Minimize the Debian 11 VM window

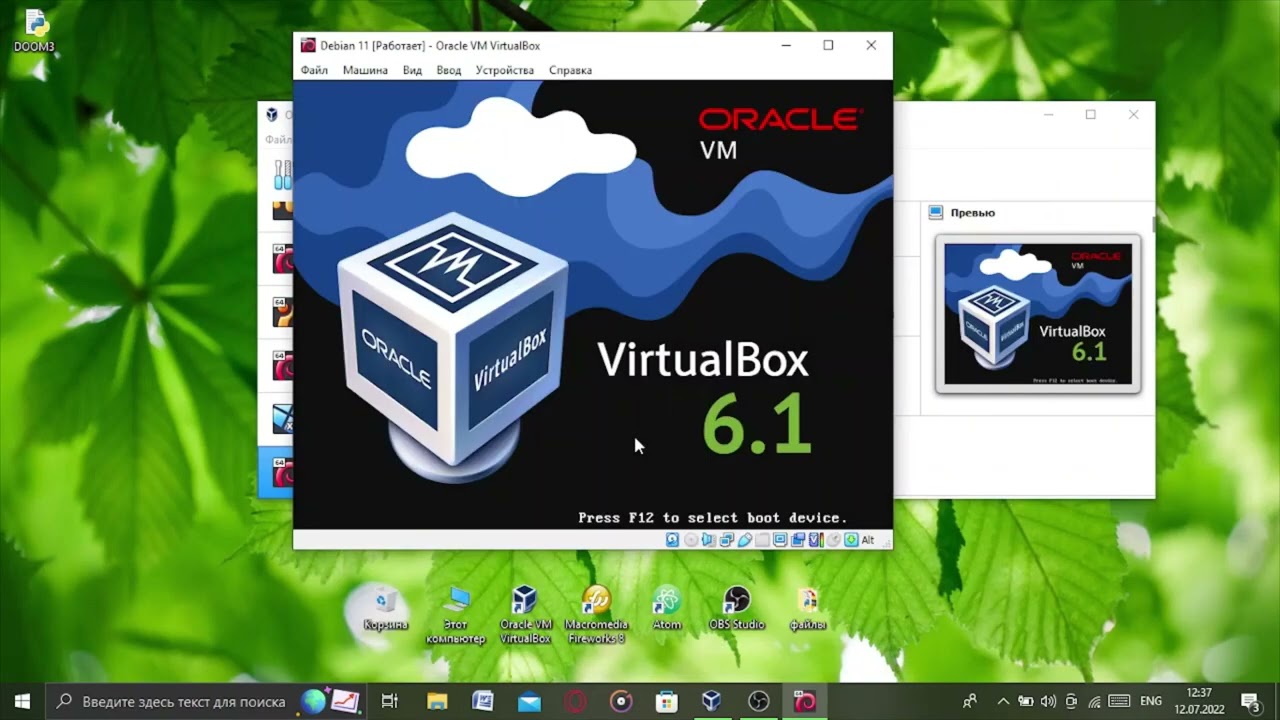click(x=786, y=45)
